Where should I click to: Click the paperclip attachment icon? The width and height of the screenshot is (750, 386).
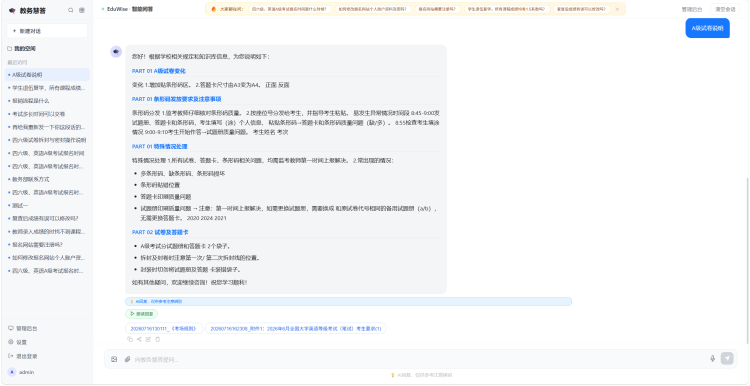127,359
